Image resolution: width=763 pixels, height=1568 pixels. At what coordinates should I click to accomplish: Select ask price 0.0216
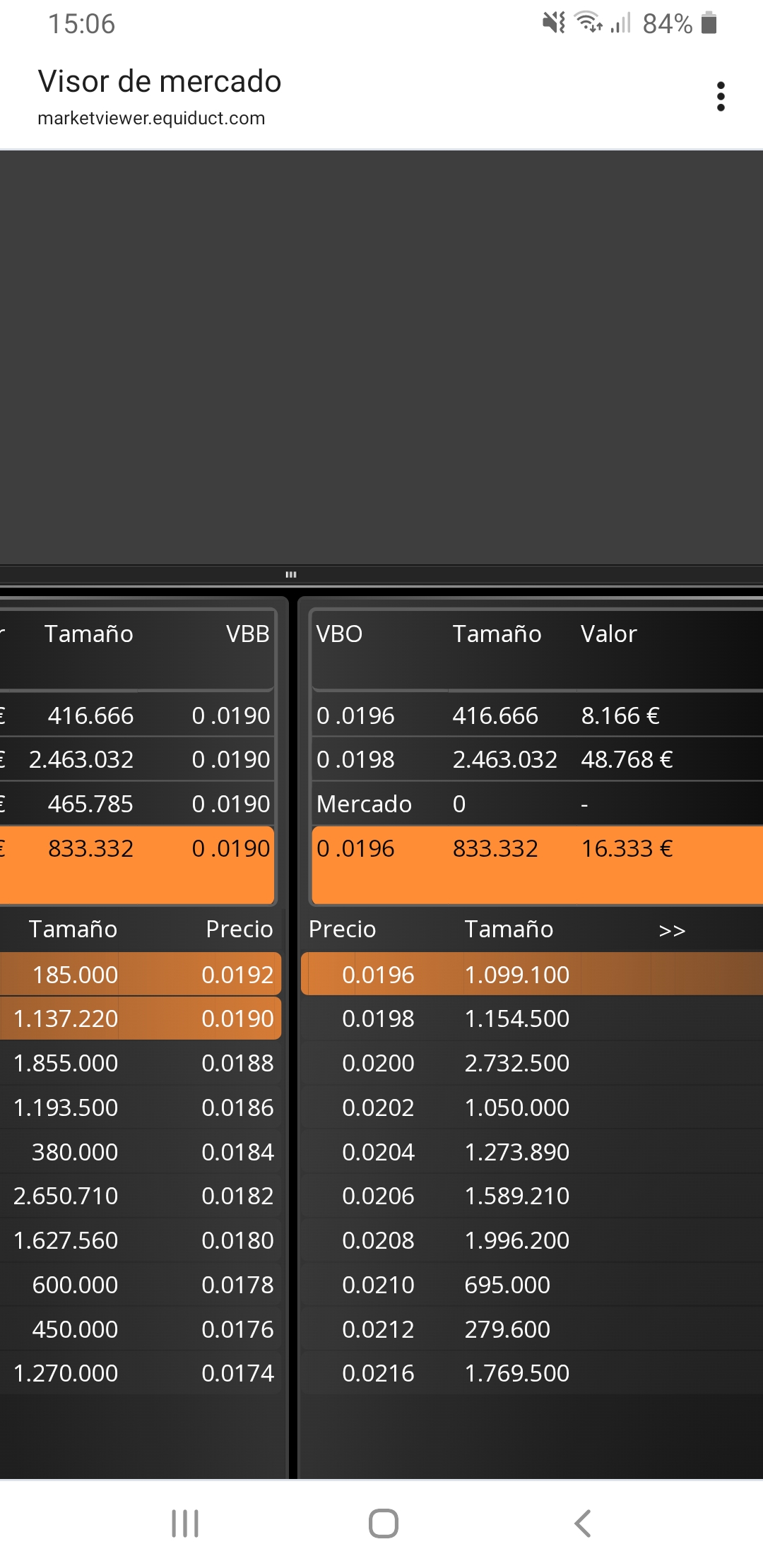[x=378, y=1373]
